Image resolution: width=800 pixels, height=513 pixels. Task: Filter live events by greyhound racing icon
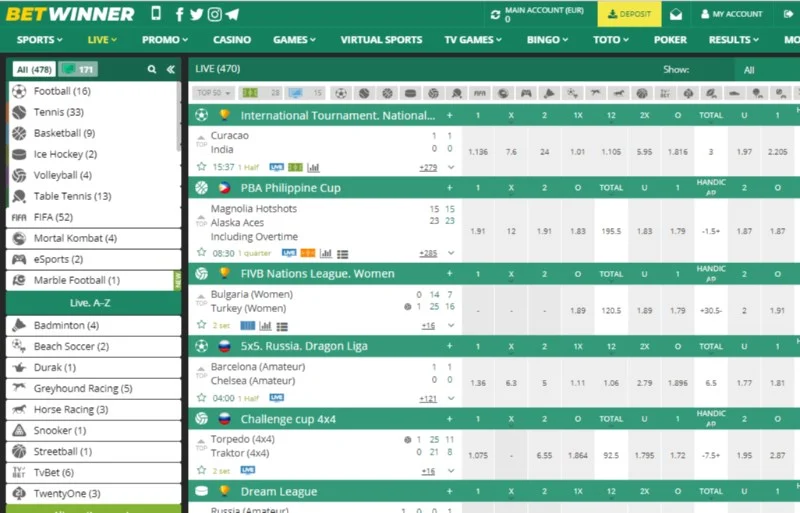coord(595,93)
